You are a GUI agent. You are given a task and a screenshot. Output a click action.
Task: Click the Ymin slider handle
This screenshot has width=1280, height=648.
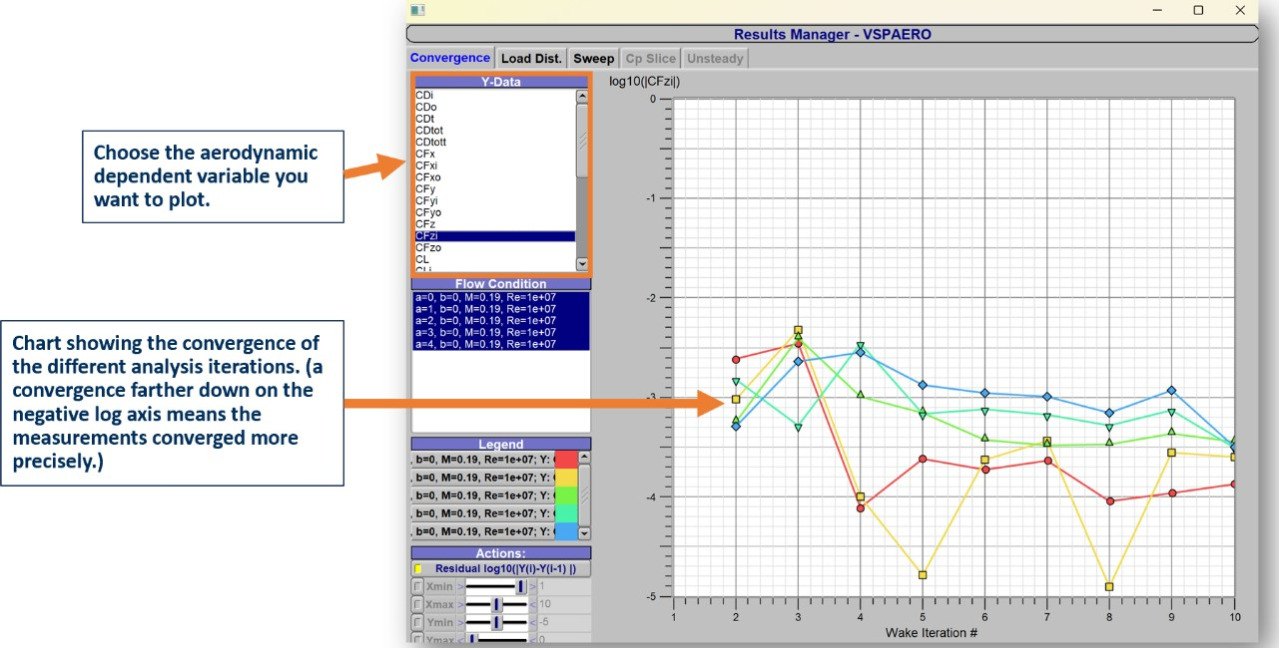[496, 622]
